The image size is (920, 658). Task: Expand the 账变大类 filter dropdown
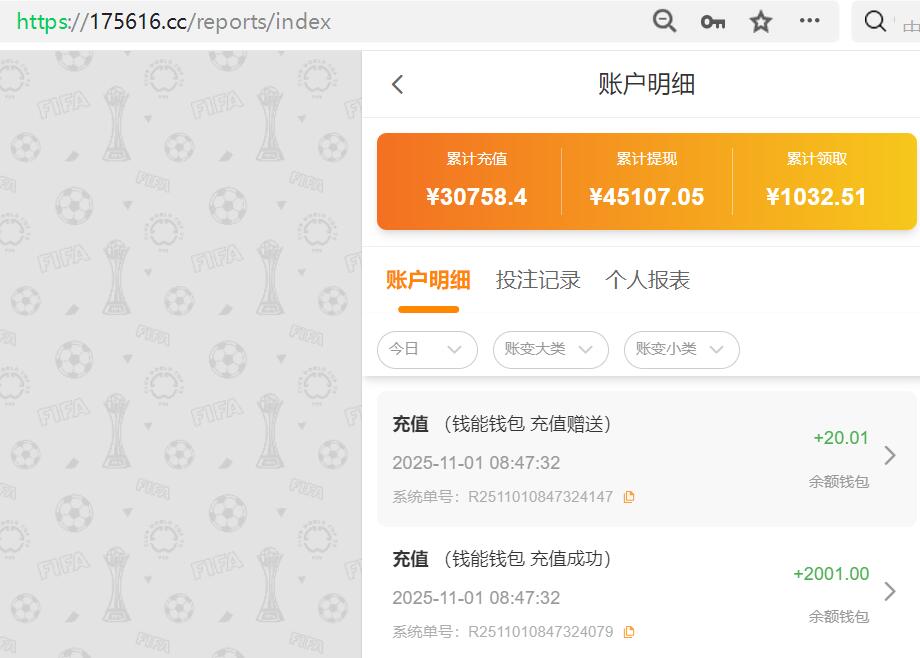(x=550, y=350)
